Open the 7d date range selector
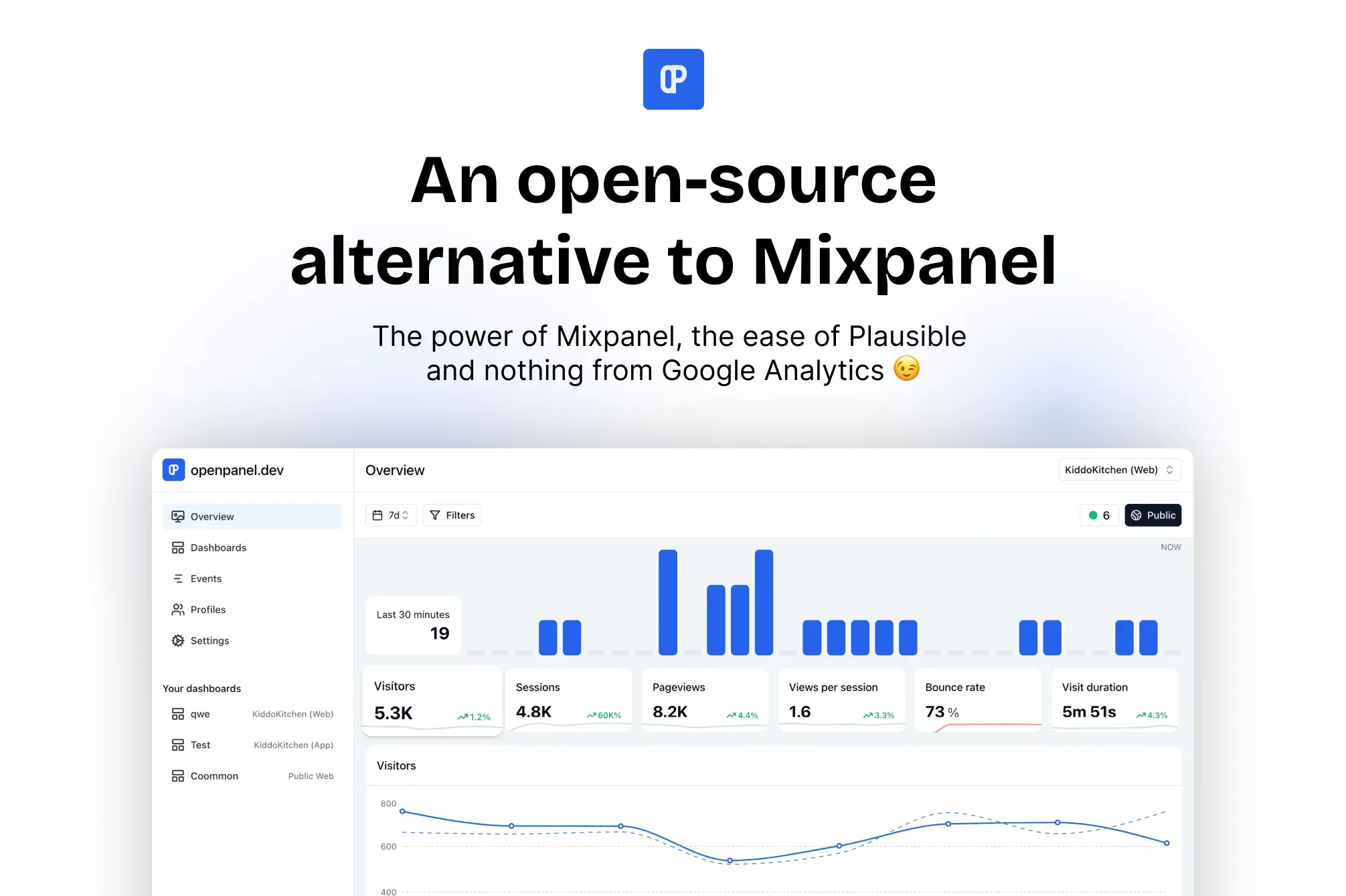Screen dimensions: 1346x896 [391, 515]
